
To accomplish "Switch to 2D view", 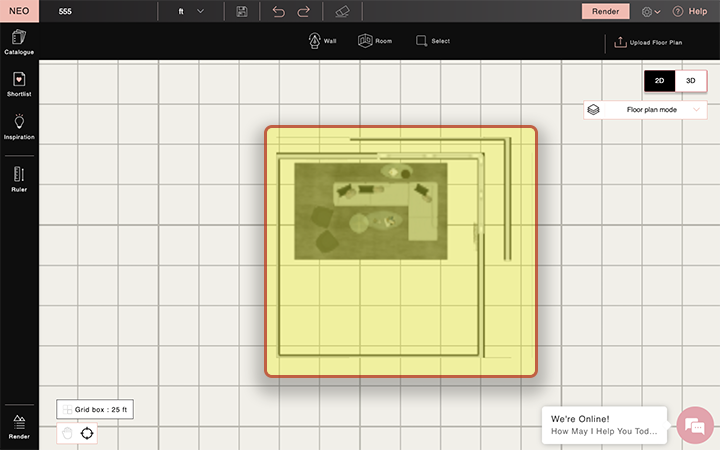I will (x=659, y=80).
